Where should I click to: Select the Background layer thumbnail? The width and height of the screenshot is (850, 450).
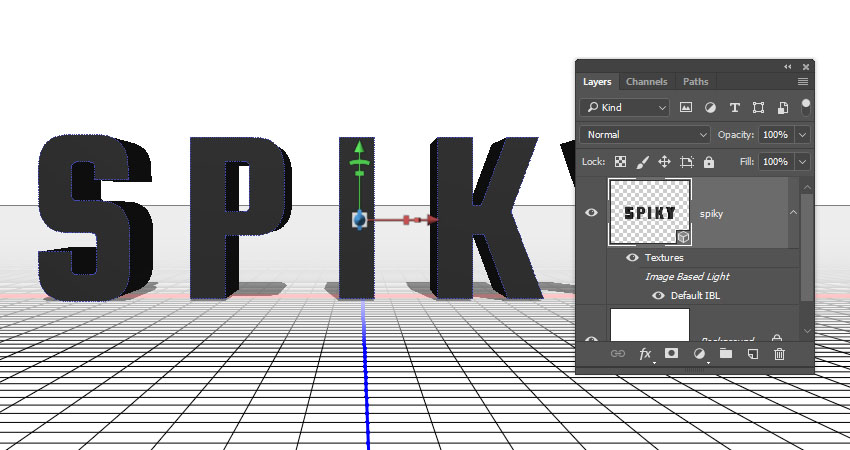pos(650,325)
